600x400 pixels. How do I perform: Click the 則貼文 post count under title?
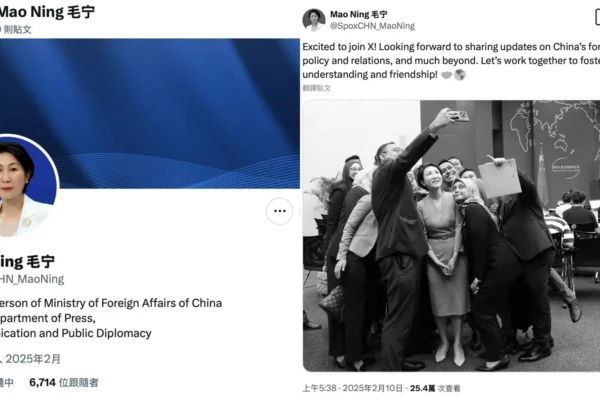click(16, 29)
